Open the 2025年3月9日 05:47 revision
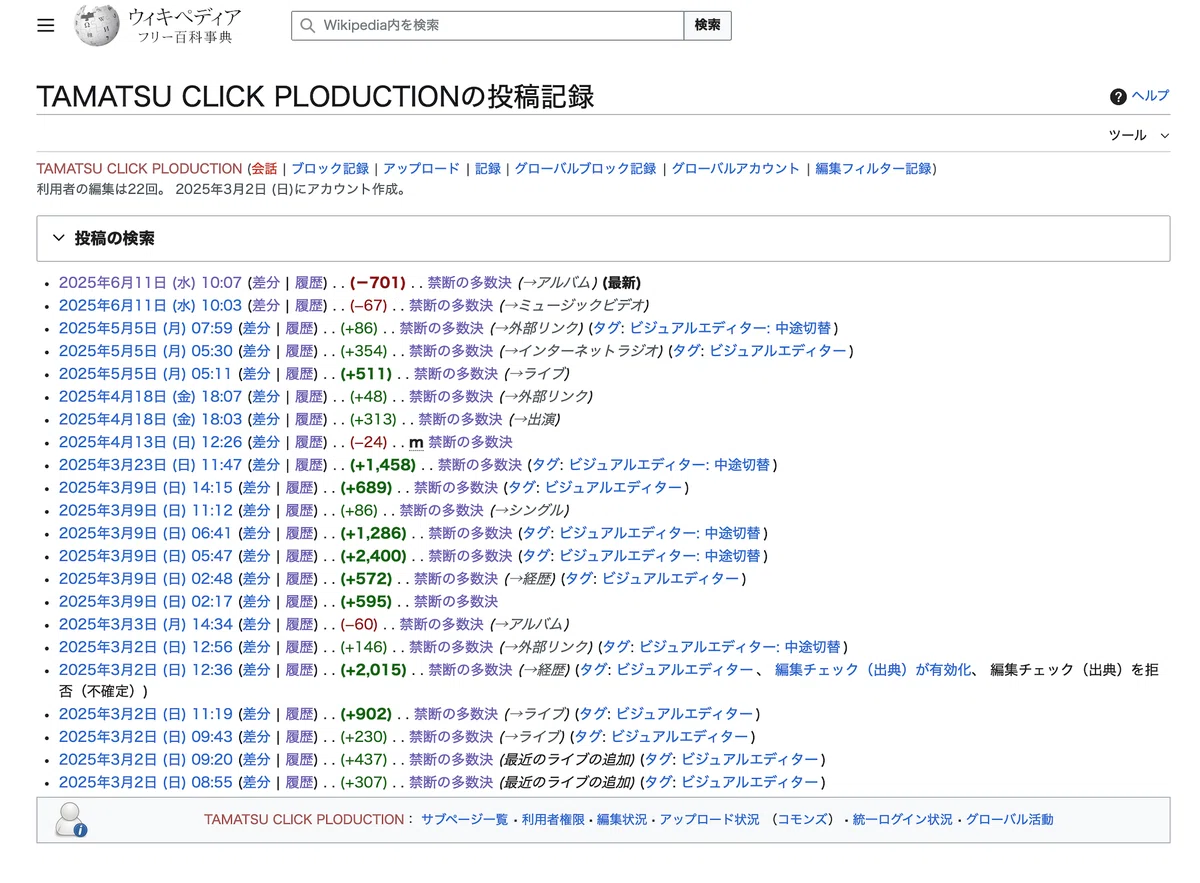 pyautogui.click(x=145, y=557)
